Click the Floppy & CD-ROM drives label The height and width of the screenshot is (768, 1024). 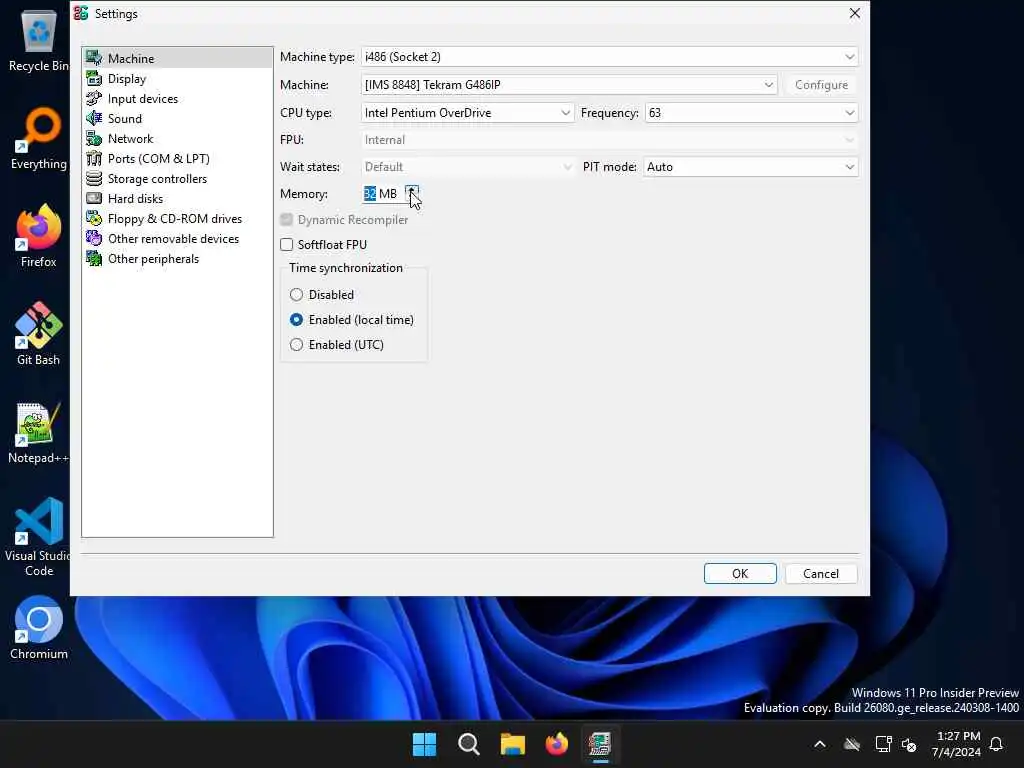tap(175, 219)
